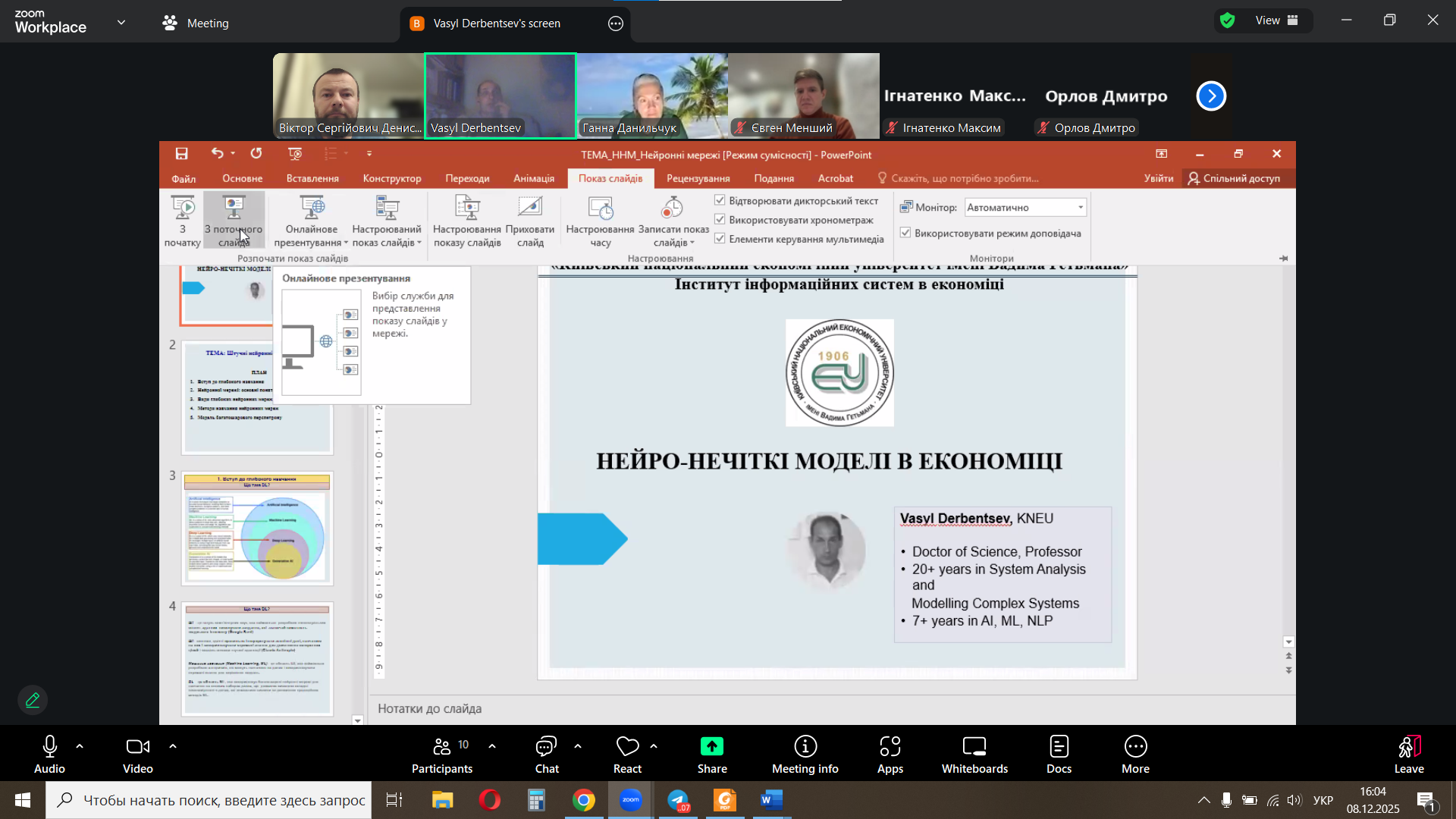Expand the Монітор Автоматично dropdown
Screen dimensions: 1456x819
[x=1080, y=207]
